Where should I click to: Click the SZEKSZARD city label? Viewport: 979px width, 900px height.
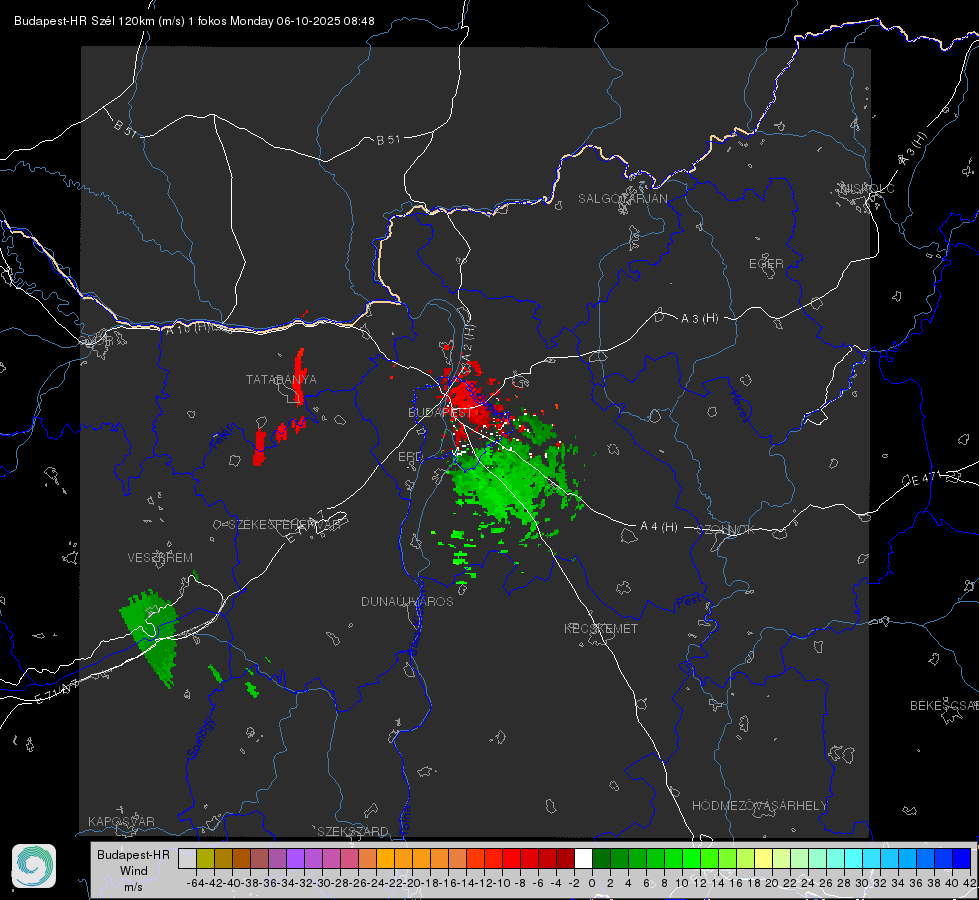point(353,831)
